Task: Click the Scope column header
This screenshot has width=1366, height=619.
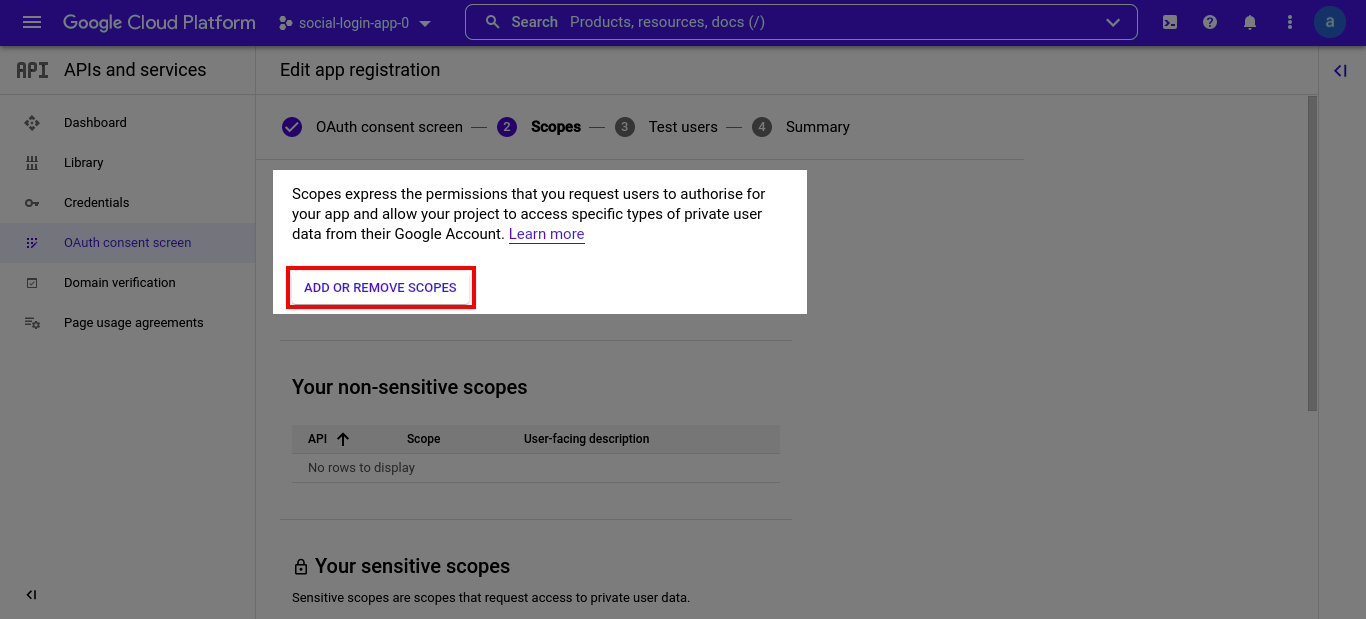Action: 424,439
